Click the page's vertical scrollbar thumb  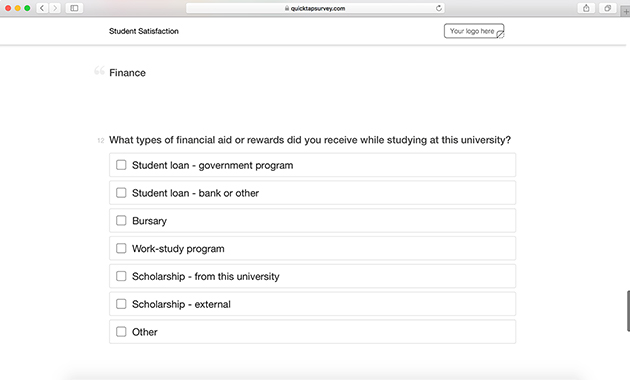628,311
